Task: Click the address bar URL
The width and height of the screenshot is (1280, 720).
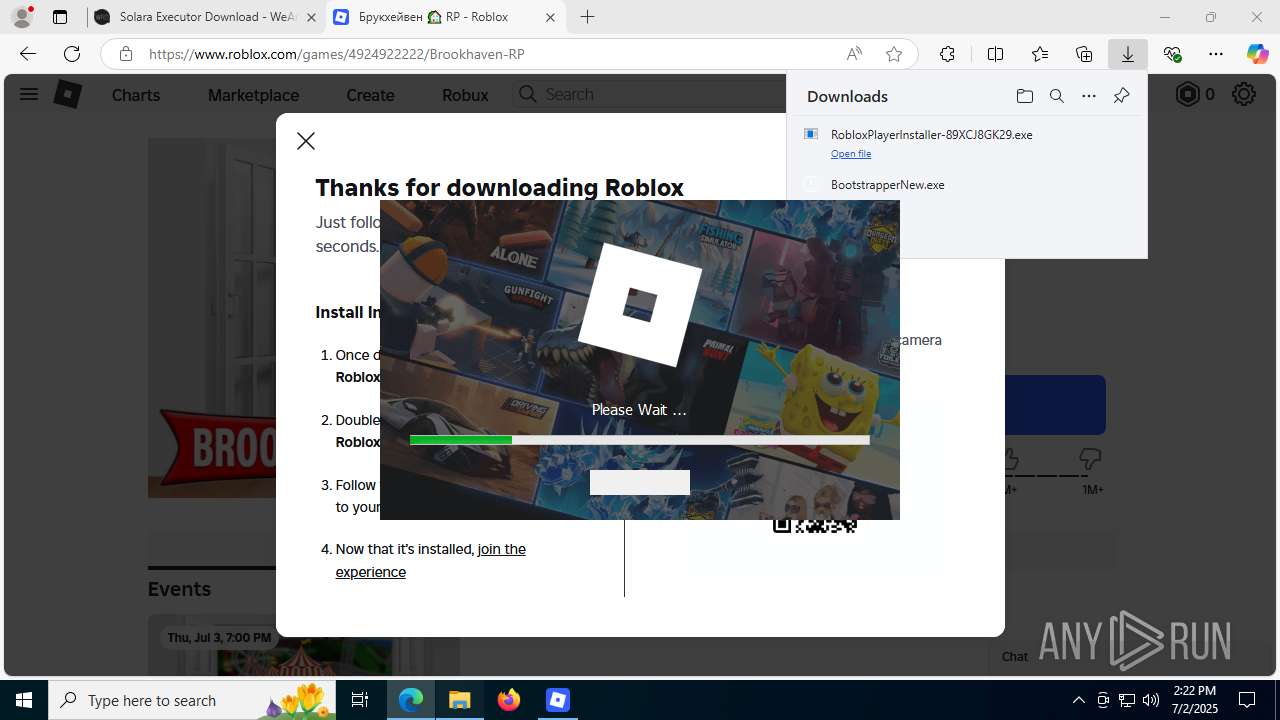Action: pos(337,54)
